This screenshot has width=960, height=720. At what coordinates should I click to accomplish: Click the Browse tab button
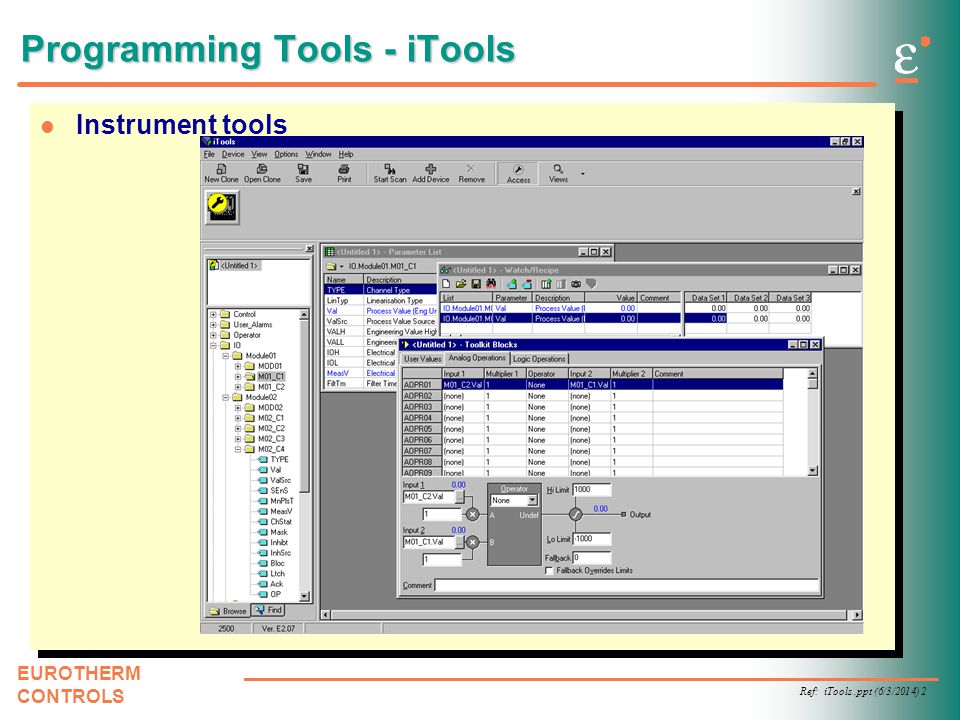coord(228,611)
